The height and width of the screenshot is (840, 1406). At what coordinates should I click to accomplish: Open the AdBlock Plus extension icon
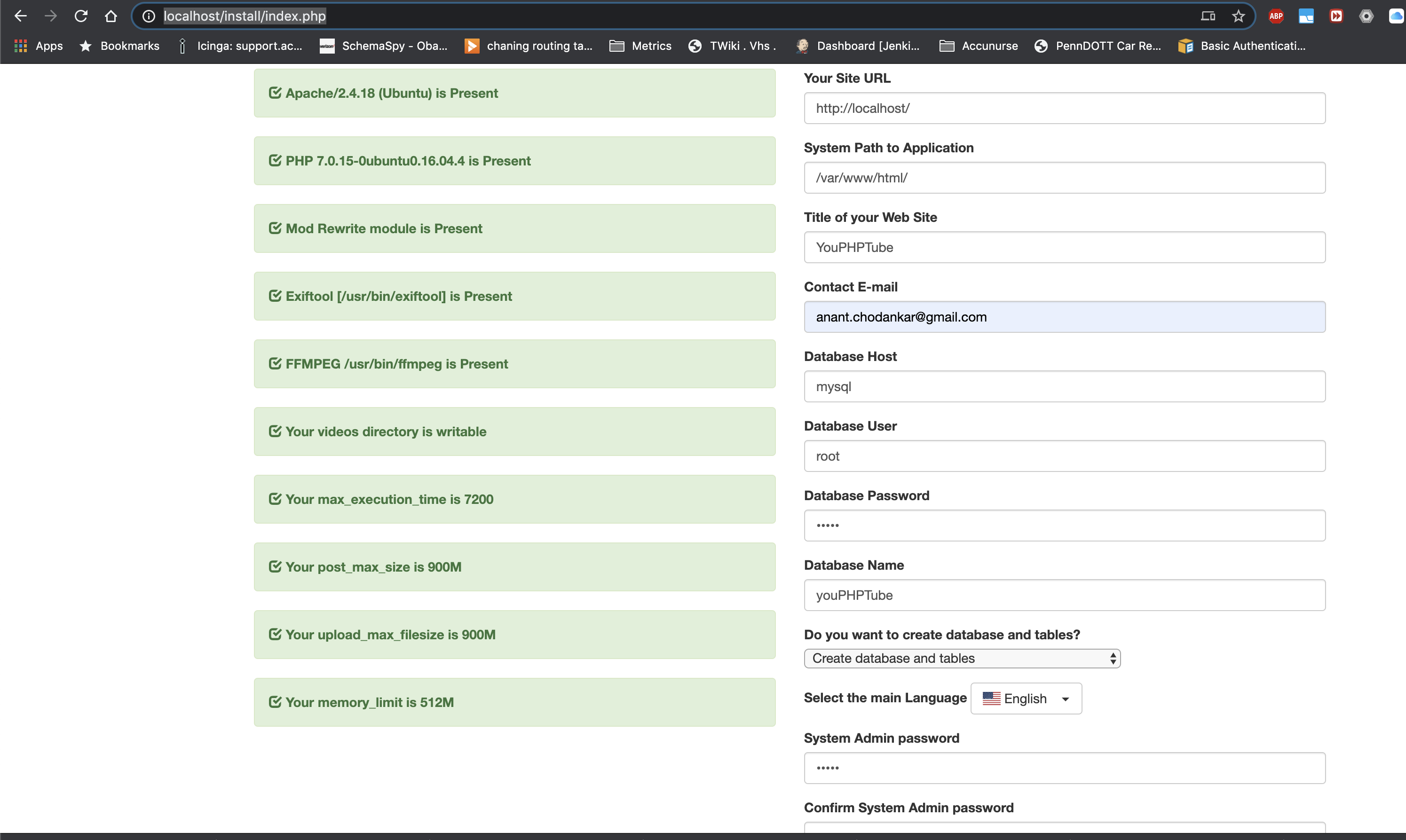pyautogui.click(x=1276, y=16)
